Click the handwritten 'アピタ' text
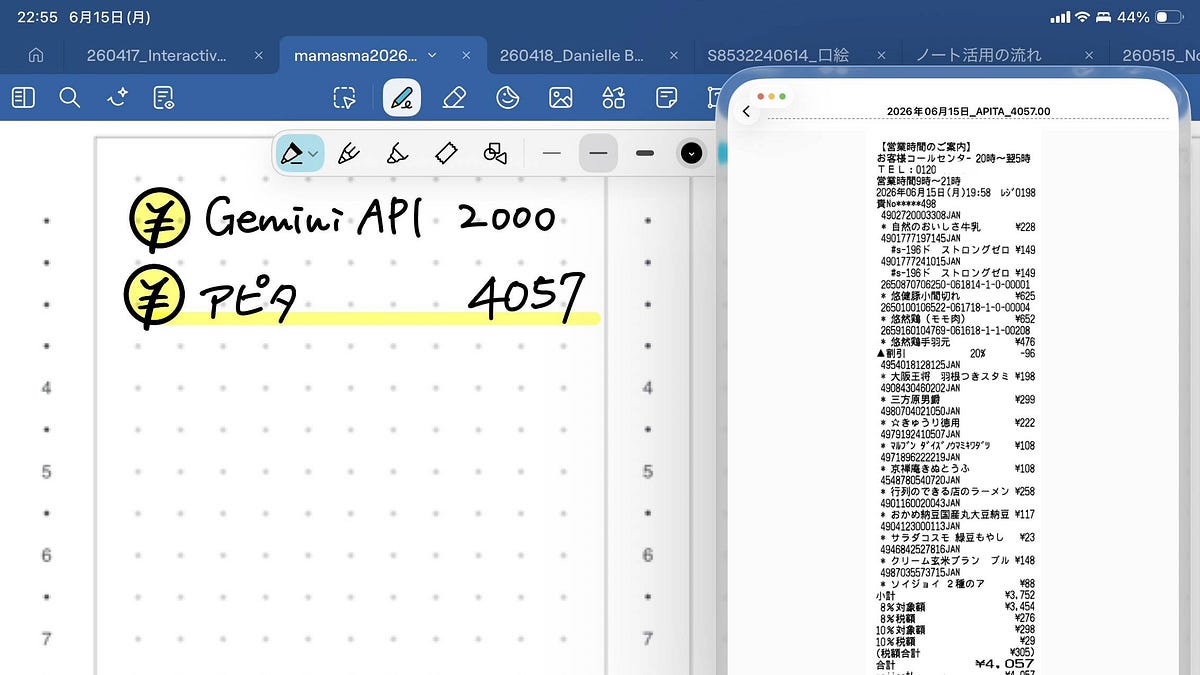Image resolution: width=1200 pixels, height=675 pixels. [x=249, y=297]
